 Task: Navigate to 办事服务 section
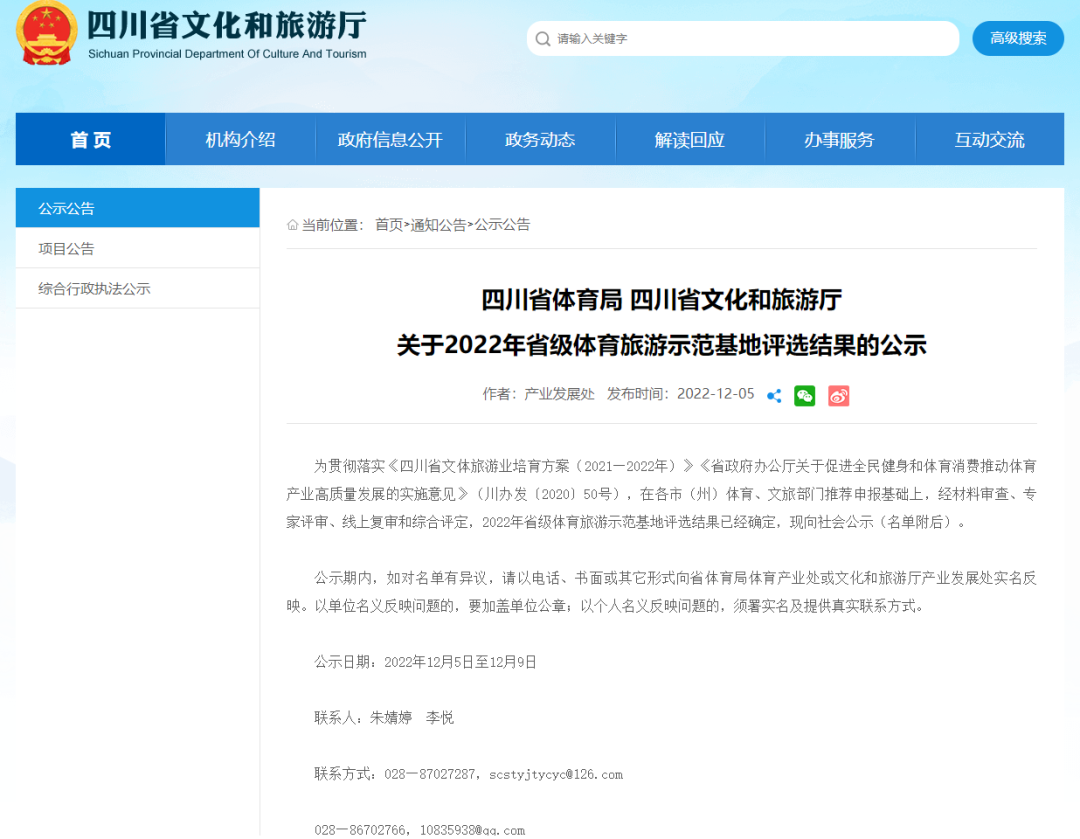click(x=839, y=140)
